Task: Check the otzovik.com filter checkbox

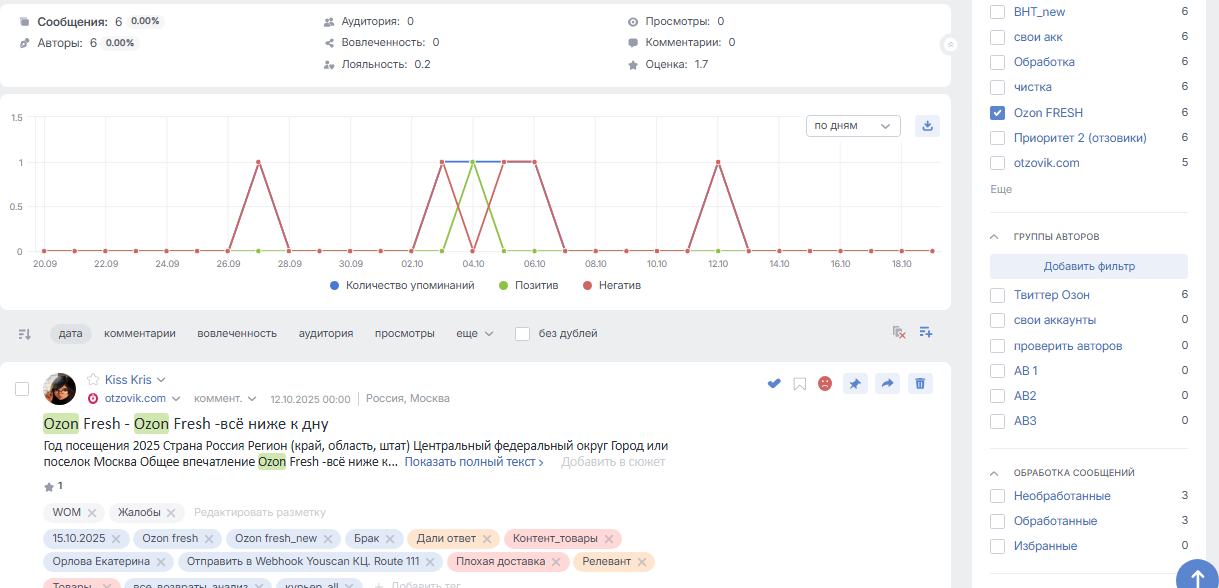Action: coord(997,163)
